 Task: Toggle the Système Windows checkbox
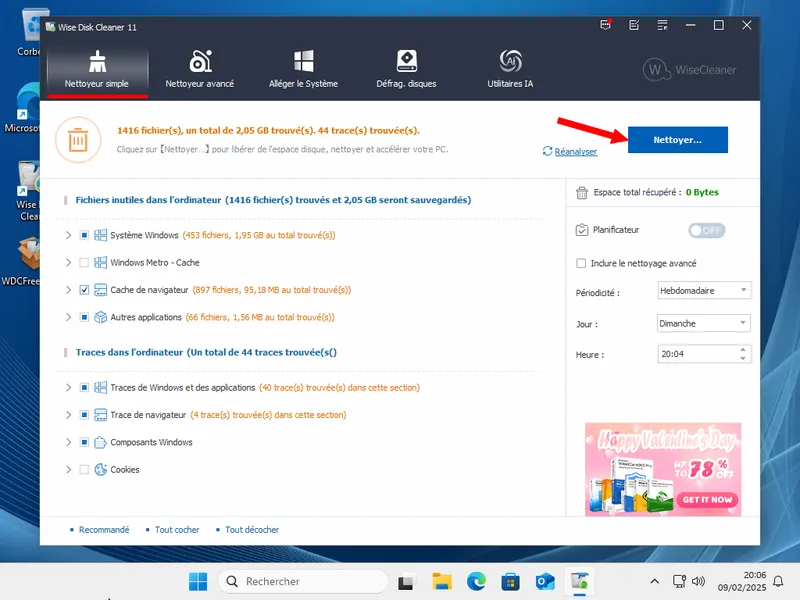pyautogui.click(x=84, y=235)
